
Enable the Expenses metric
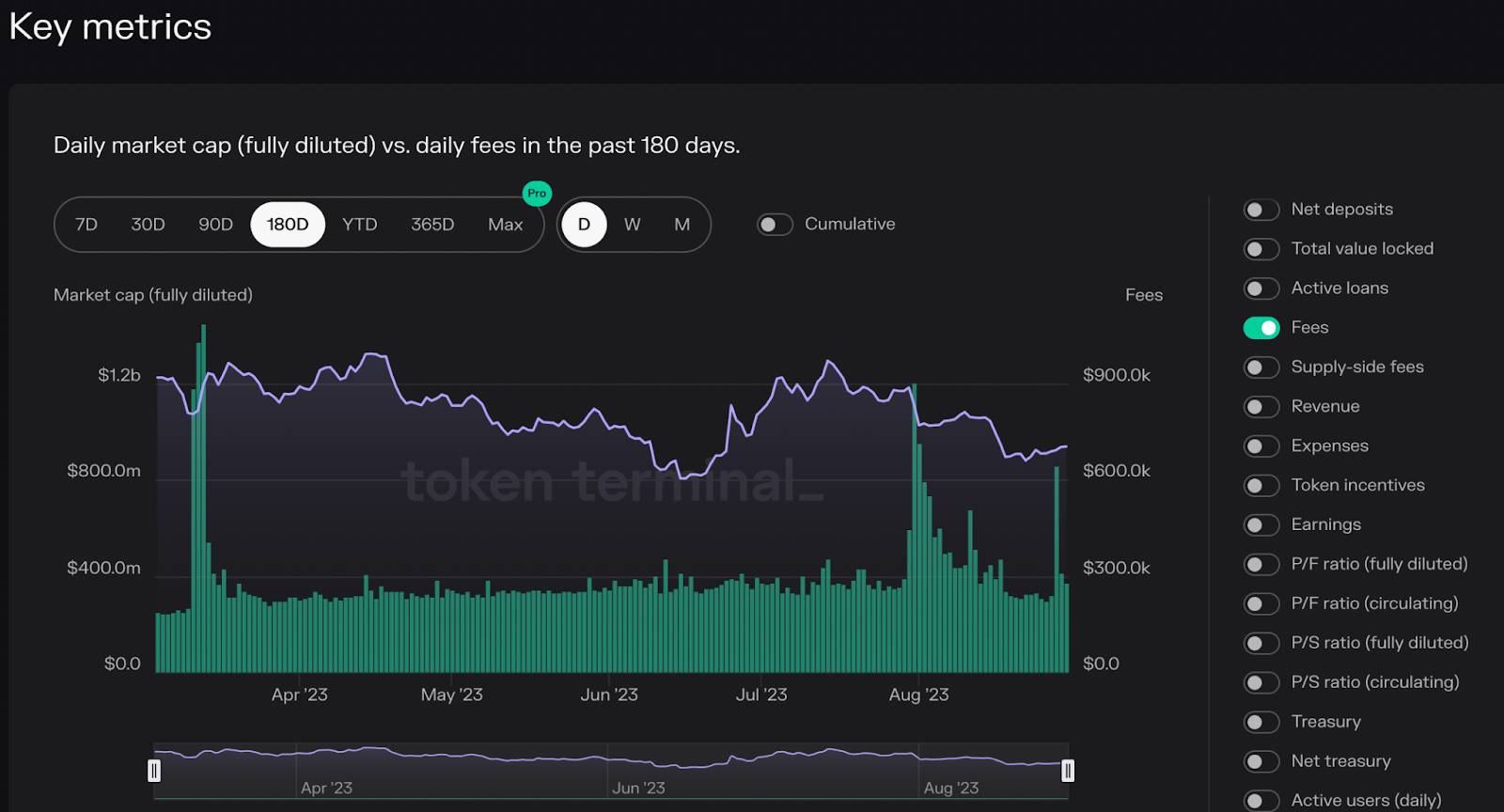pyautogui.click(x=1261, y=446)
